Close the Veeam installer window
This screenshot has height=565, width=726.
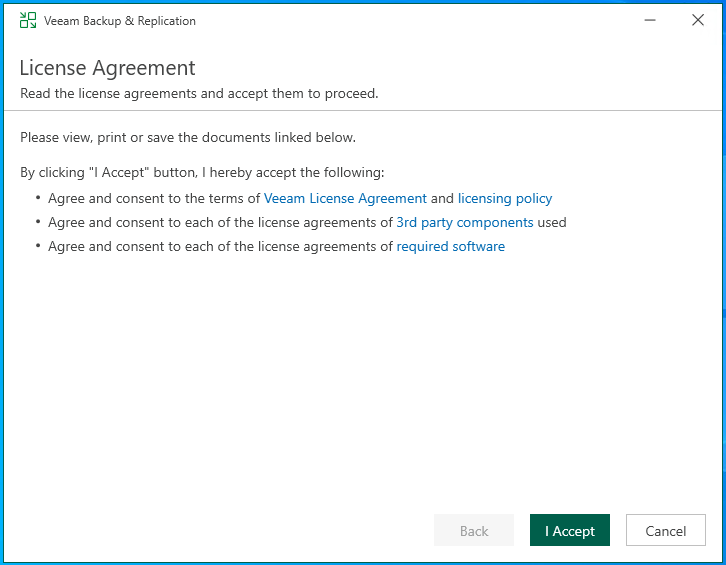[698, 20]
